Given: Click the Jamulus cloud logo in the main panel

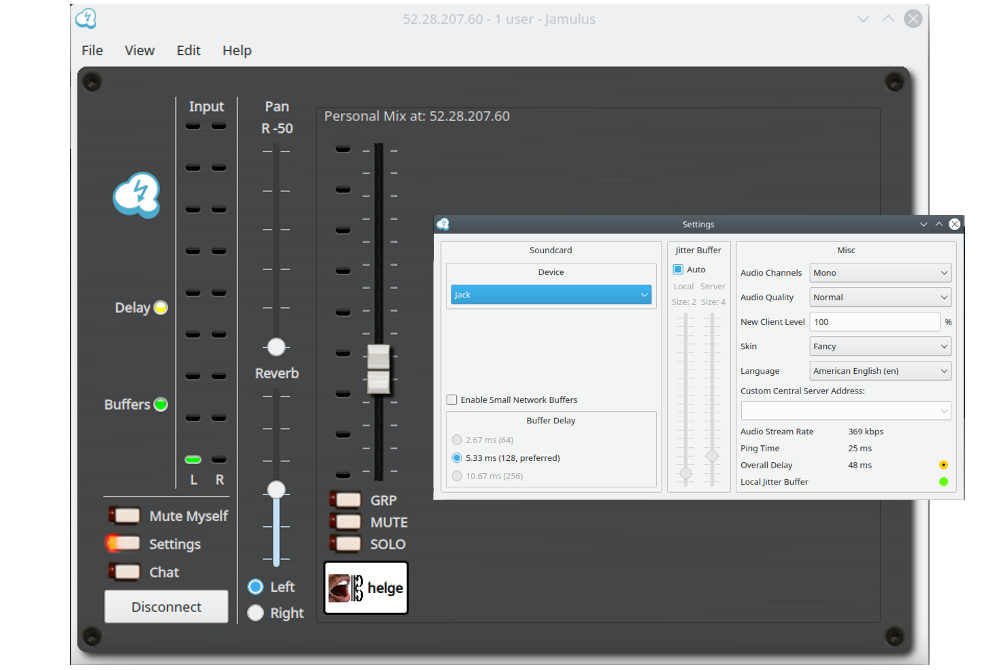Looking at the screenshot, I should [x=136, y=195].
